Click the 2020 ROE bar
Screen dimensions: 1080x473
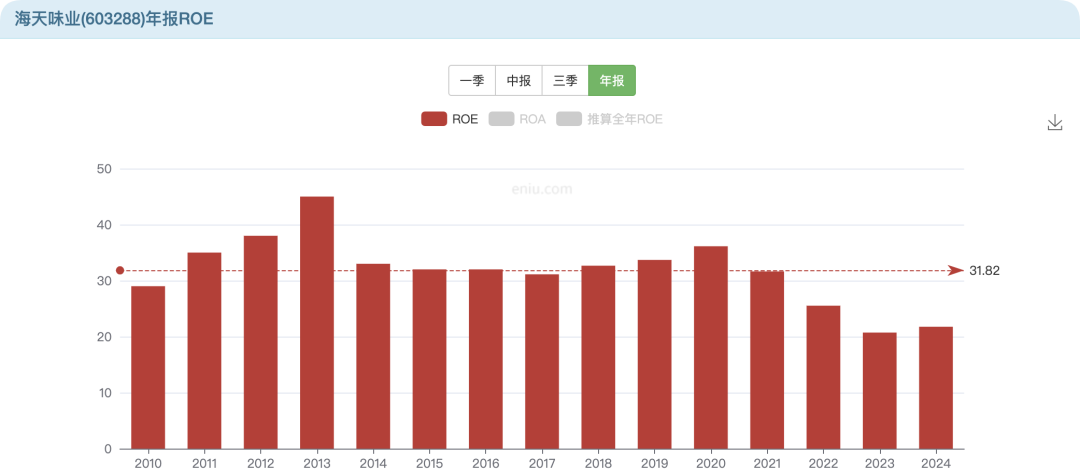[711, 347]
